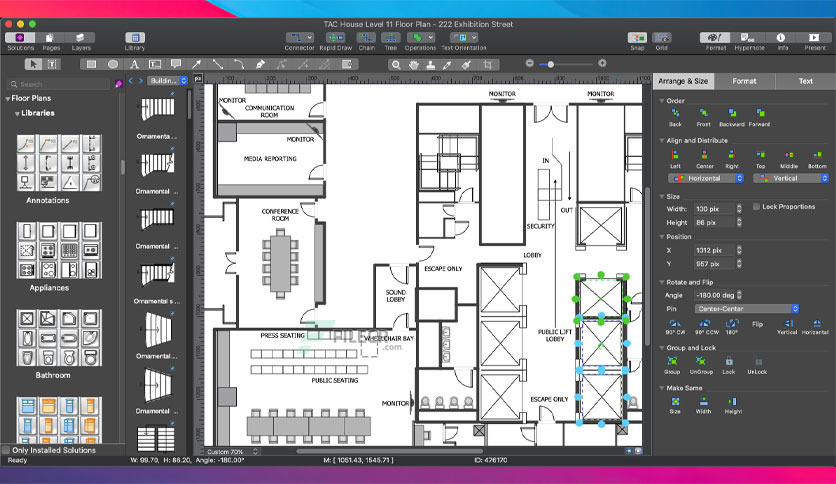
Task: Go to previous library with left chevron
Action: click(131, 80)
